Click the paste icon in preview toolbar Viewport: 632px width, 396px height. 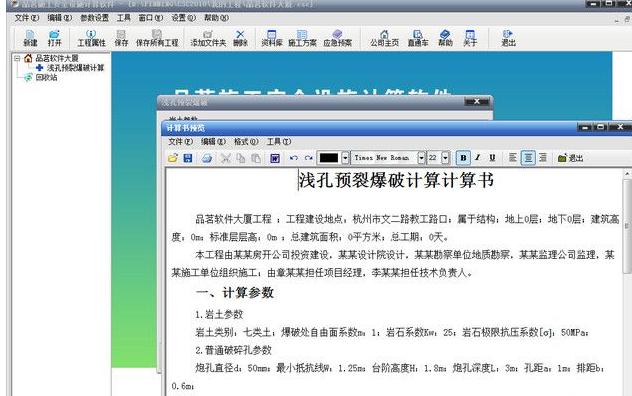[x=256, y=158]
